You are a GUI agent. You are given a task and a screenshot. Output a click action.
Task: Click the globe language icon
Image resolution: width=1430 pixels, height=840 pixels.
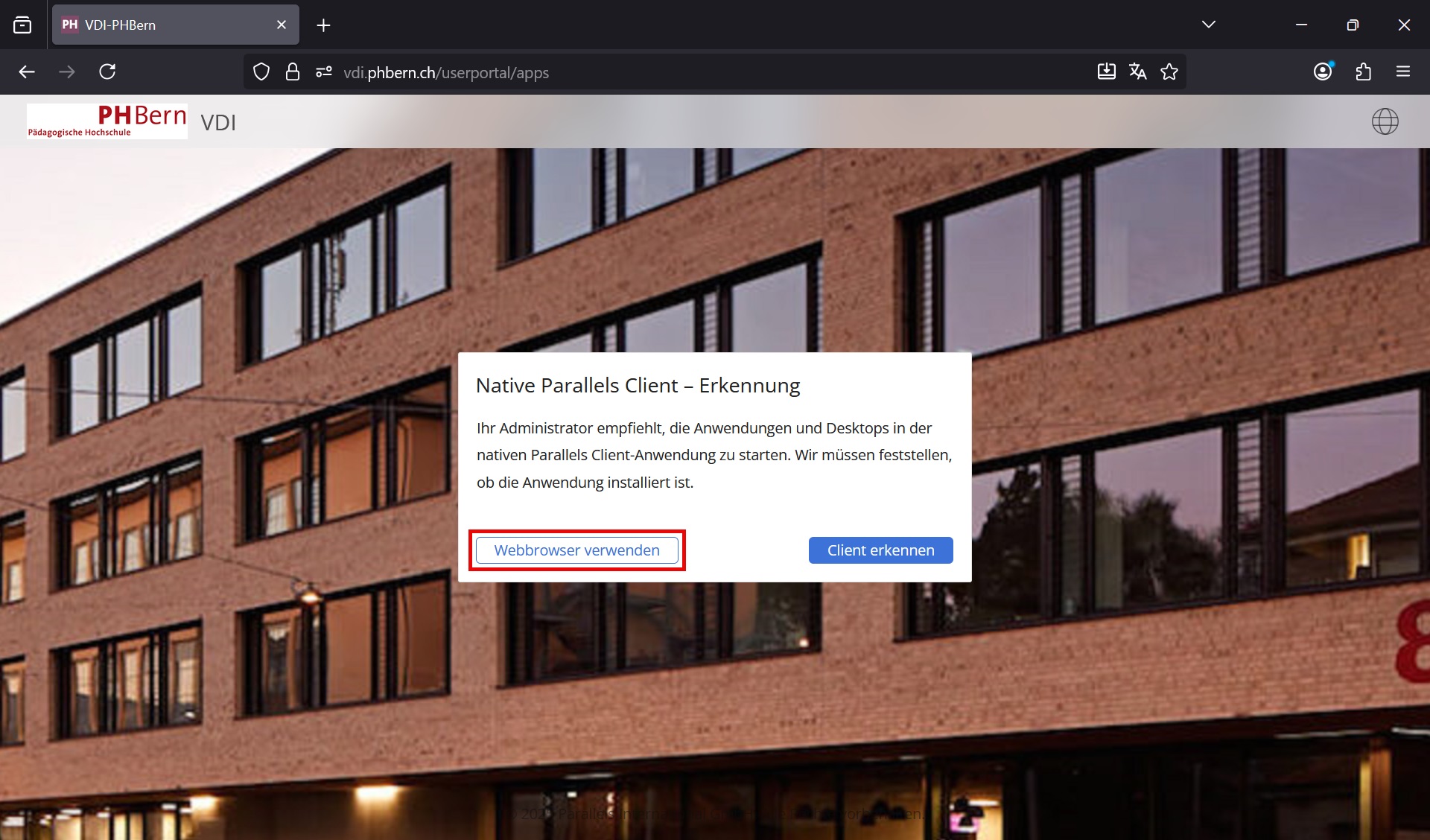pos(1385,121)
